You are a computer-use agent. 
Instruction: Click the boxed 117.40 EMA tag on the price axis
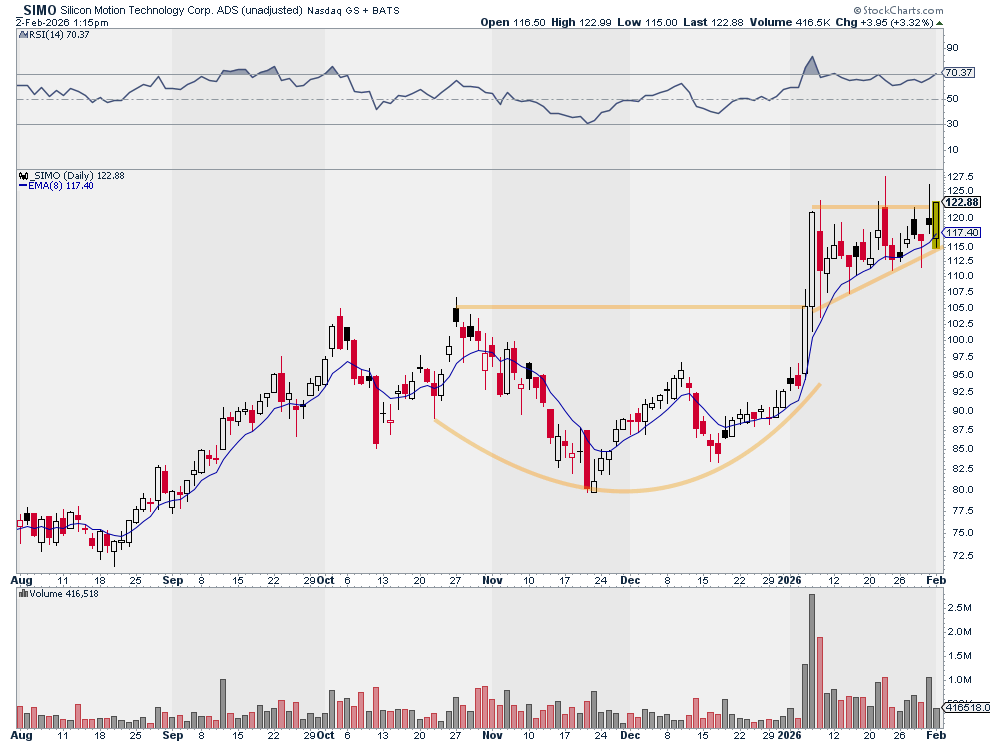click(962, 232)
